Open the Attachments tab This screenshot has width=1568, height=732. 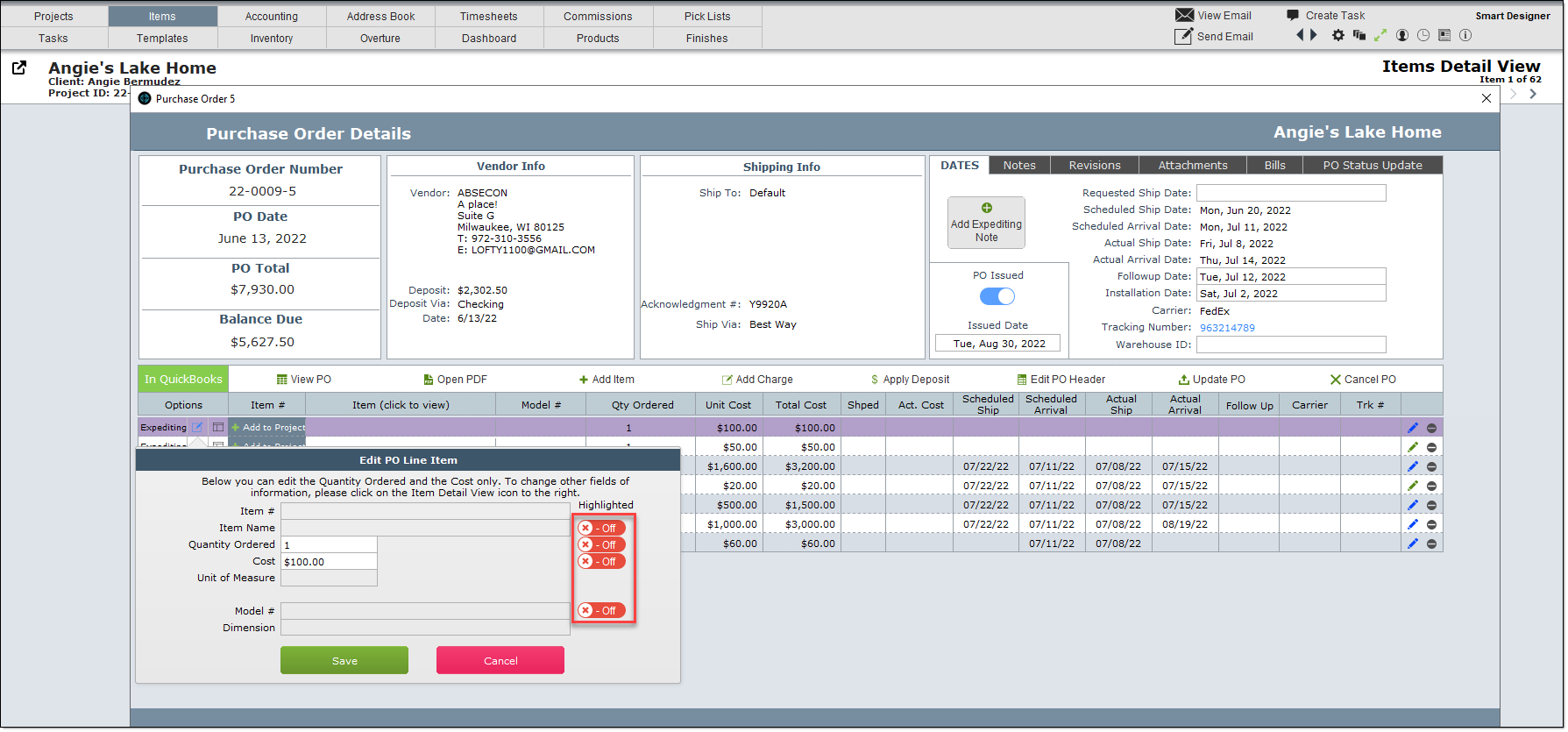(1193, 165)
